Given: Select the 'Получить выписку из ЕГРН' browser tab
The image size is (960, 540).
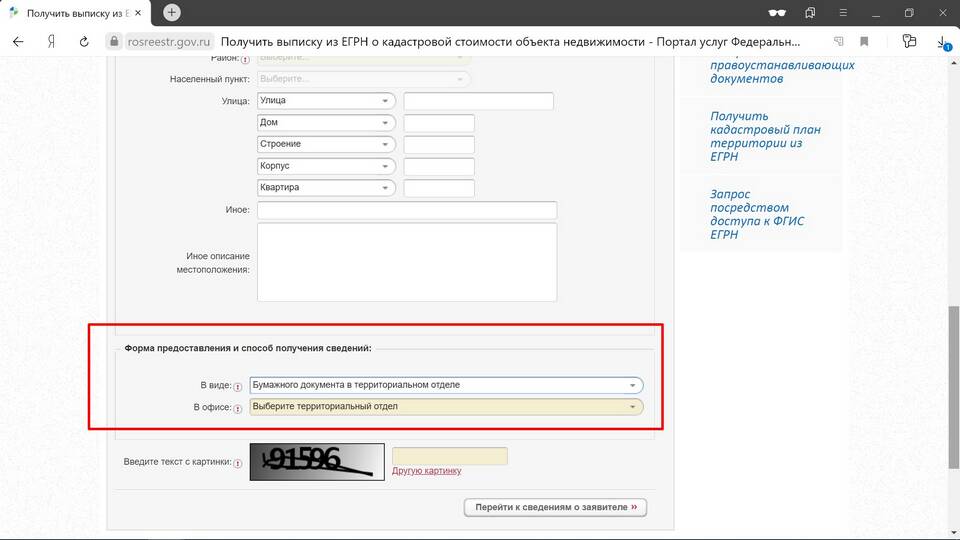Looking at the screenshot, I should click(x=80, y=13).
